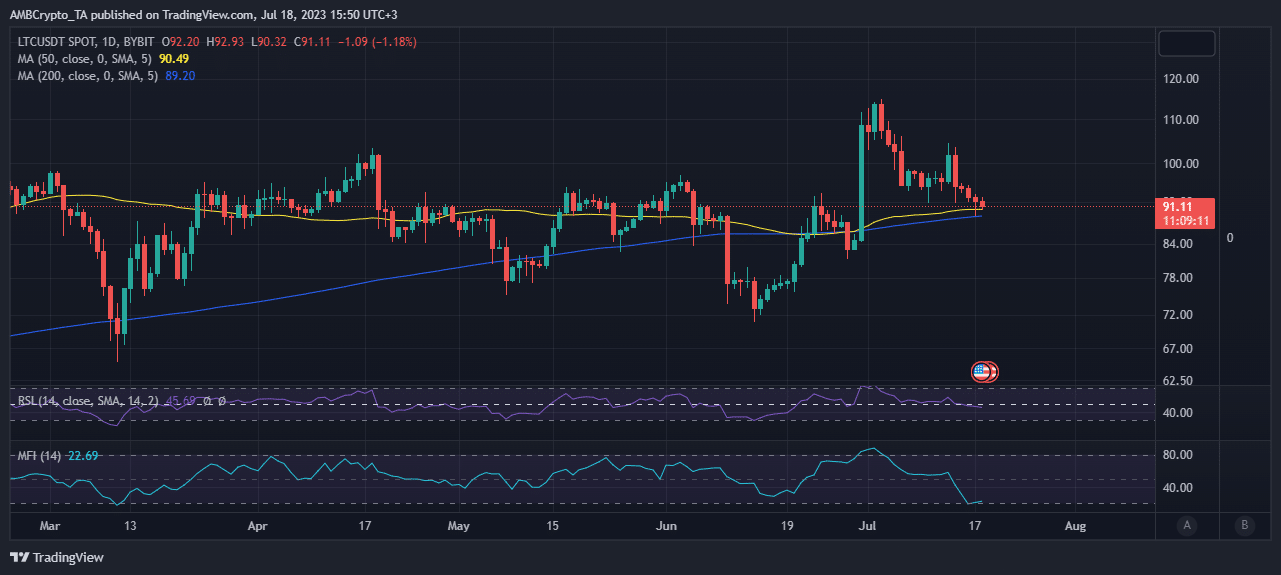Click the US flag economic event marker
1281x575 pixels.
click(x=981, y=372)
